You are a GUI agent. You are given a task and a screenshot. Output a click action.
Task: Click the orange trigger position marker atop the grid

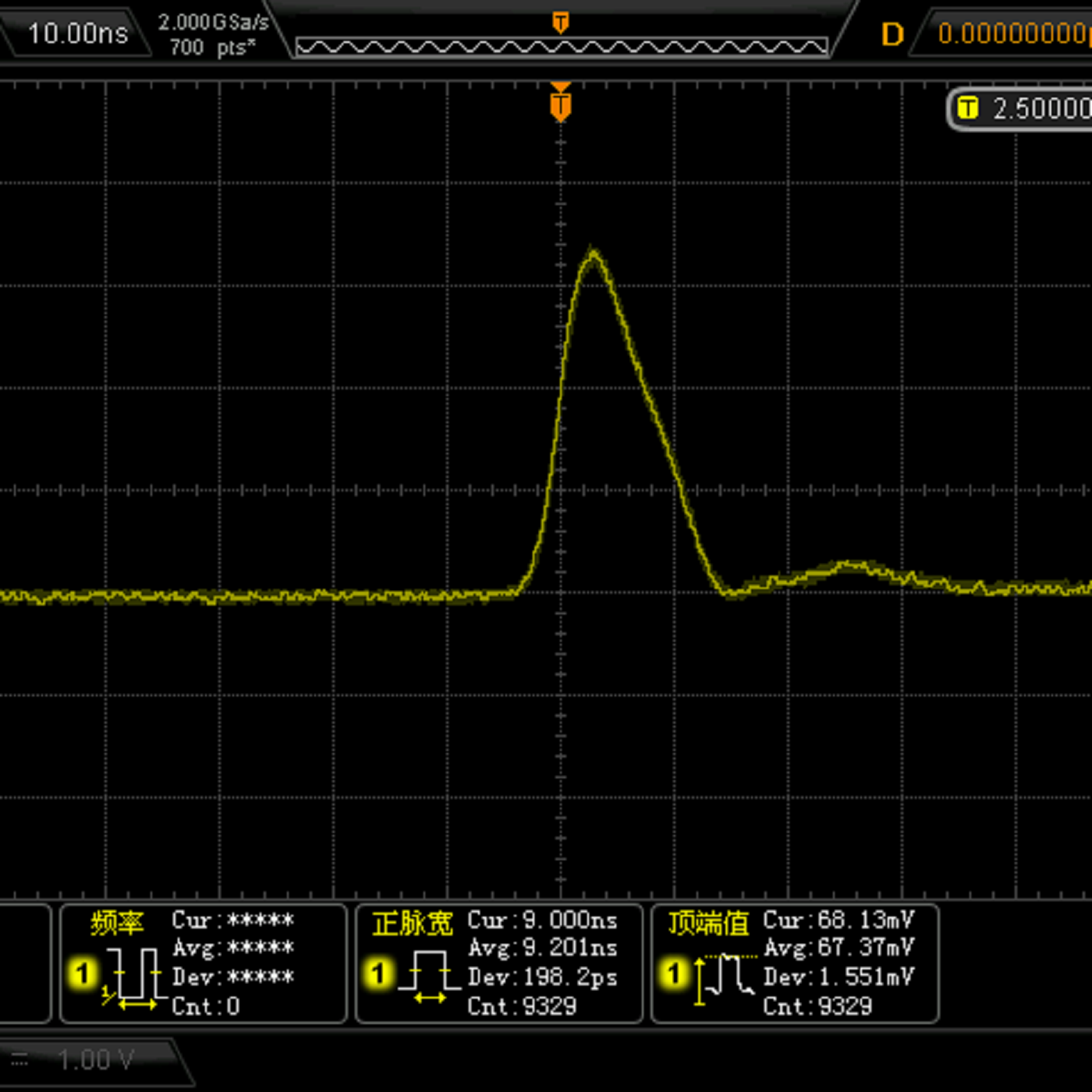[560, 104]
